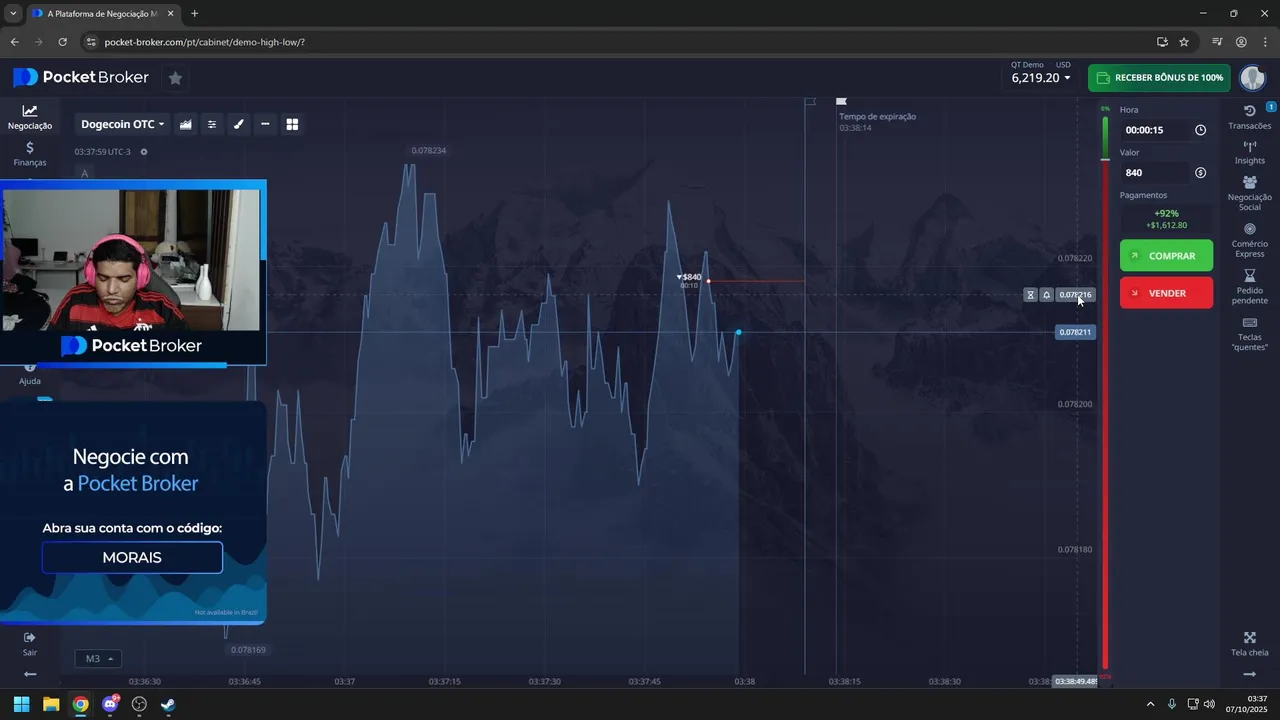Open the Negociação trading section
This screenshot has width=1280, height=720.
30,118
